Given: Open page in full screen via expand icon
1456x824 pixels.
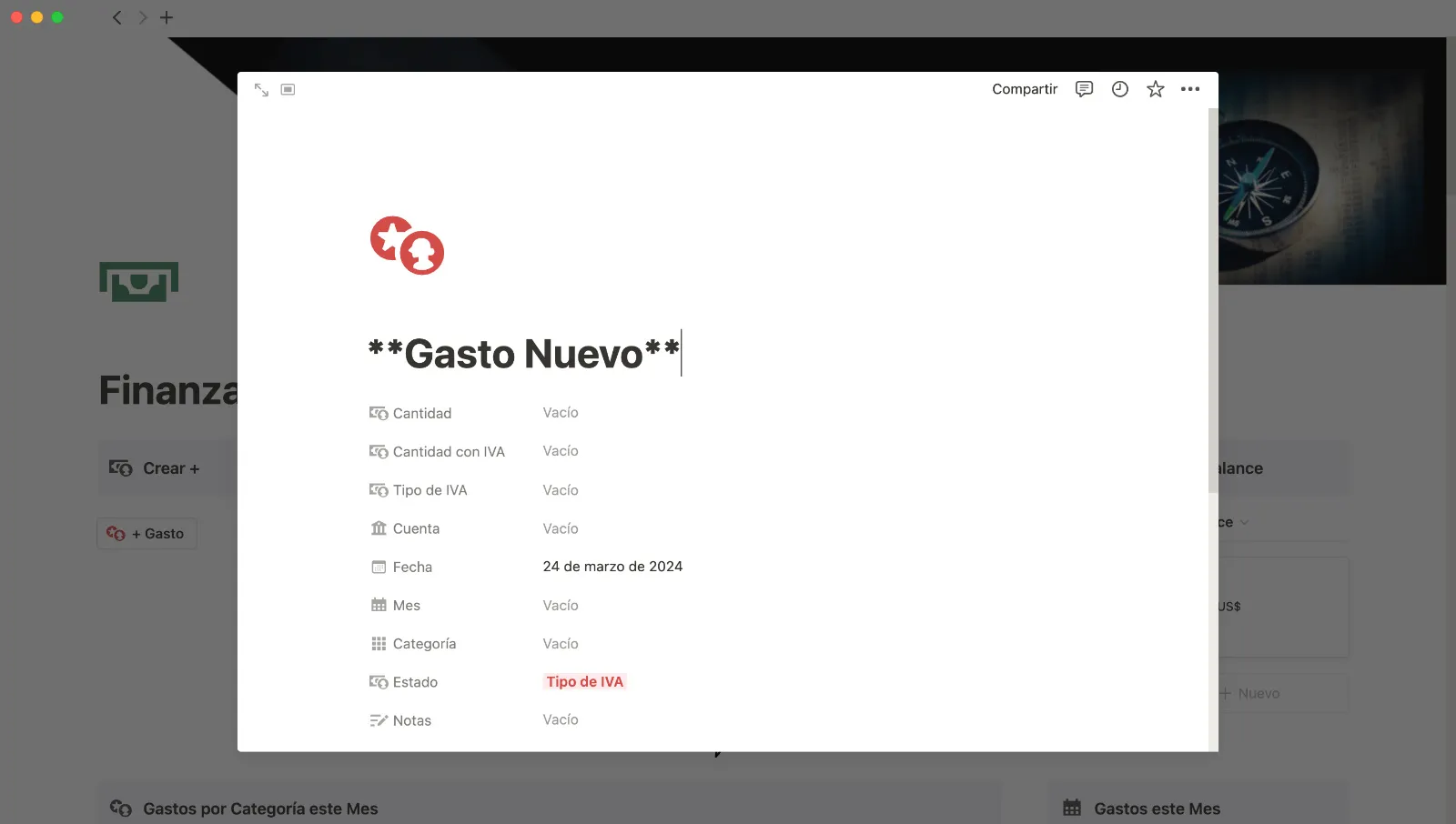Looking at the screenshot, I should click(x=261, y=90).
